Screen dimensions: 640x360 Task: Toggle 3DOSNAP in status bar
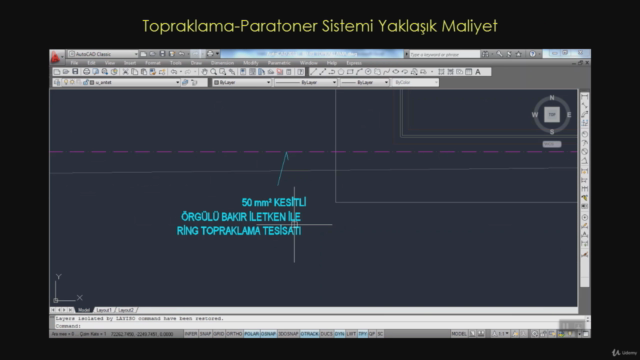(288, 334)
